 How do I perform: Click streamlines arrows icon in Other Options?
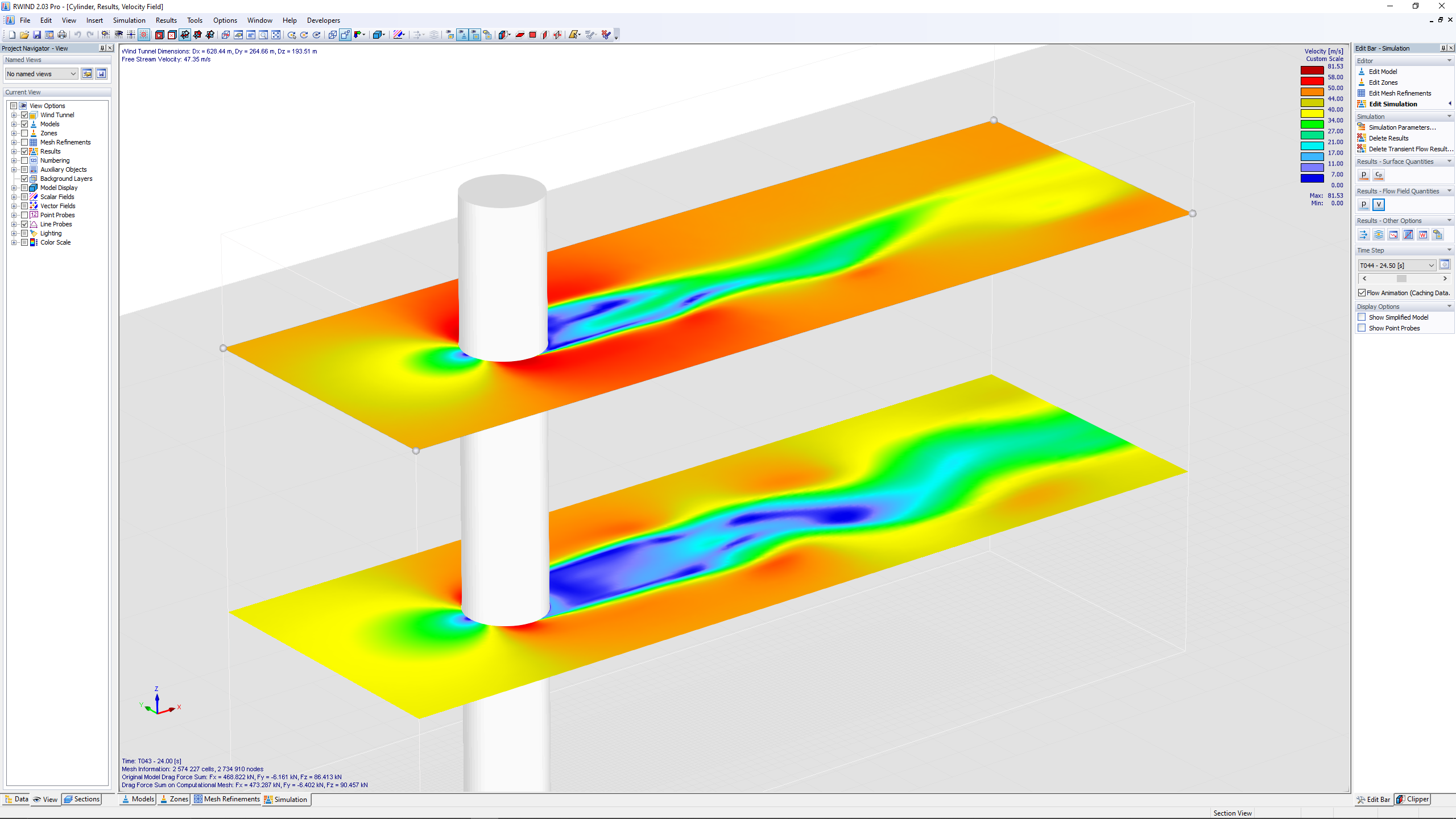1363,234
